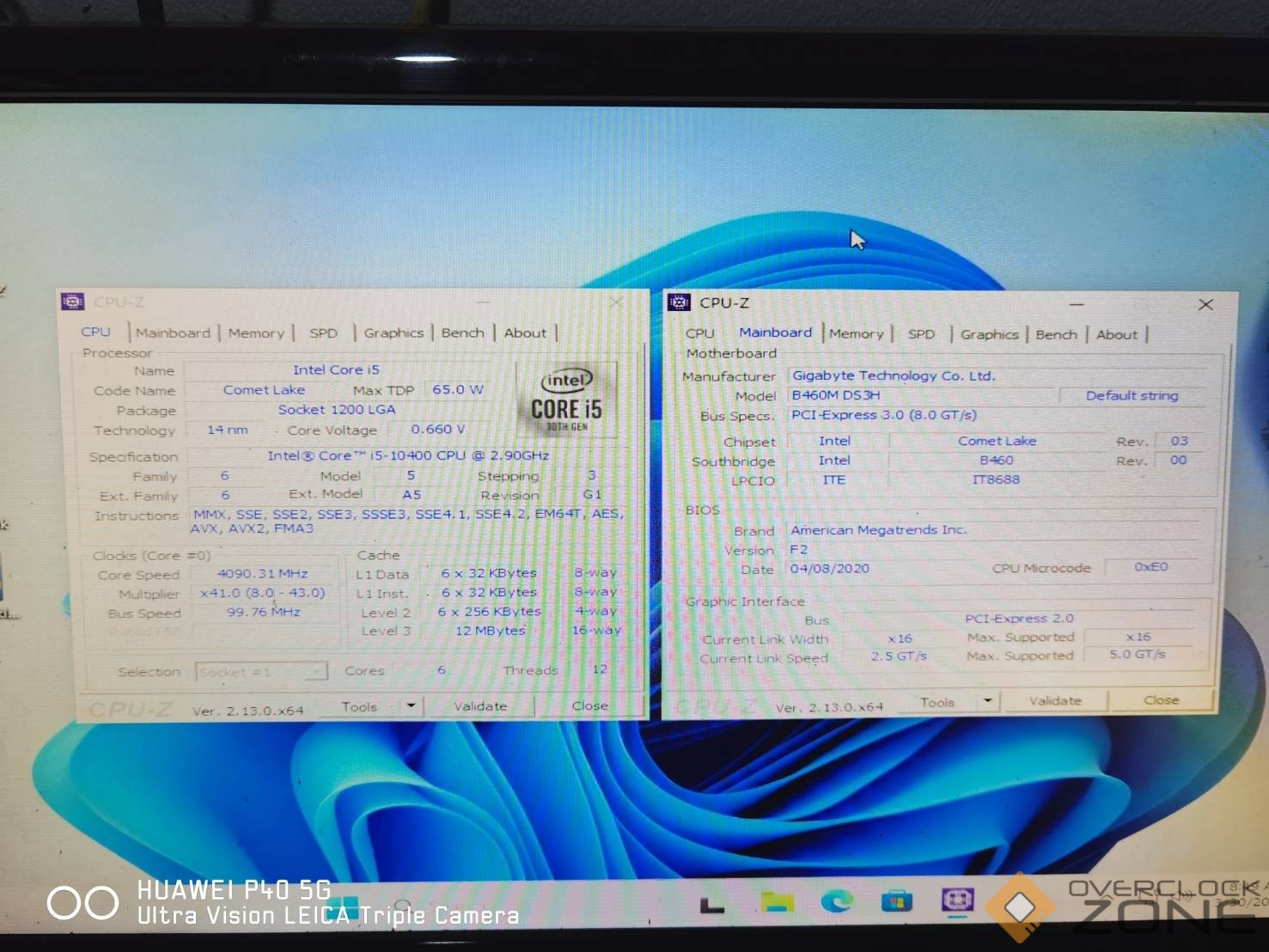Click Validate in the Motherboard window
1269x952 pixels.
(1055, 701)
